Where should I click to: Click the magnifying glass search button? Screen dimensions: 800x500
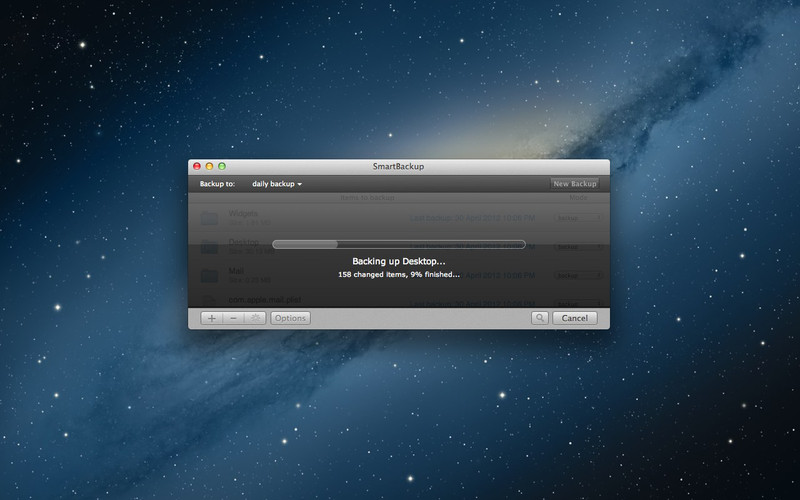click(539, 318)
